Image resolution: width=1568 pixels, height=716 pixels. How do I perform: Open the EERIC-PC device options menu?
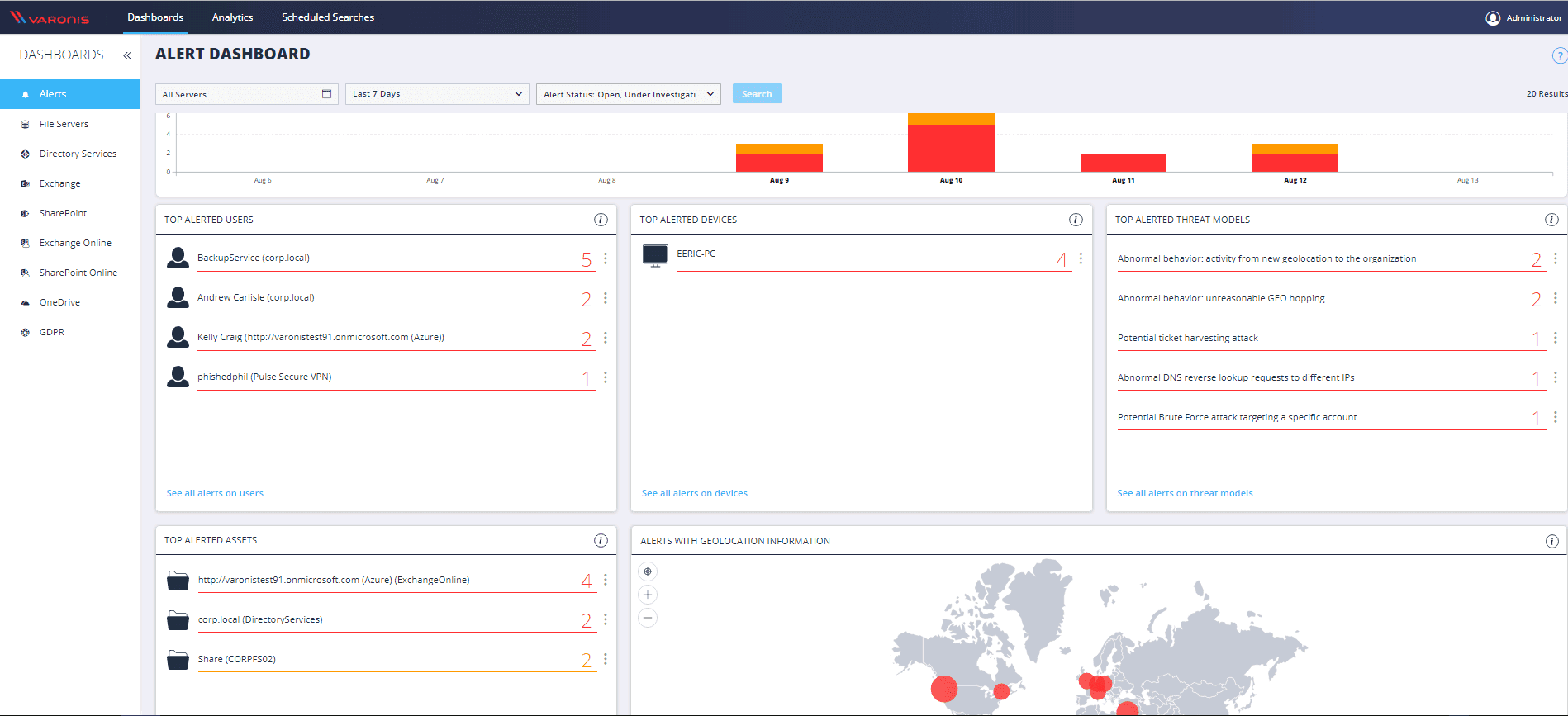click(1081, 258)
